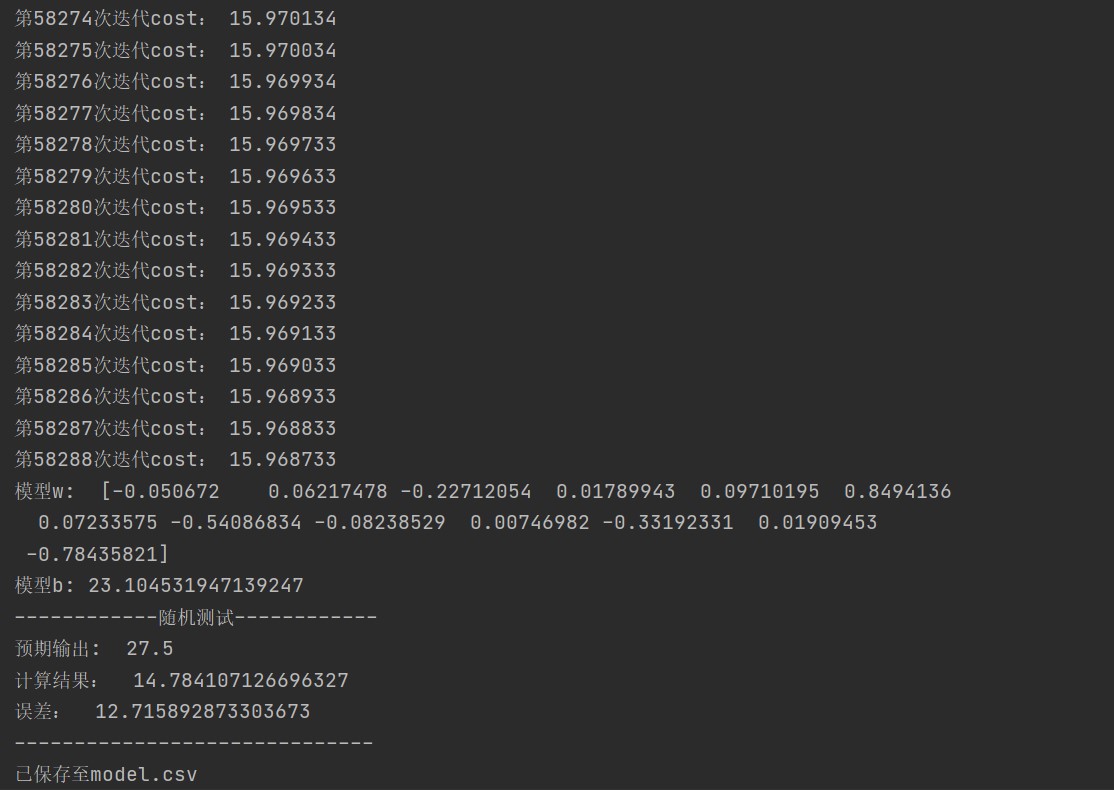The image size is (1114, 790).
Task: Click the 模型b bias value line
Action: pos(159,585)
